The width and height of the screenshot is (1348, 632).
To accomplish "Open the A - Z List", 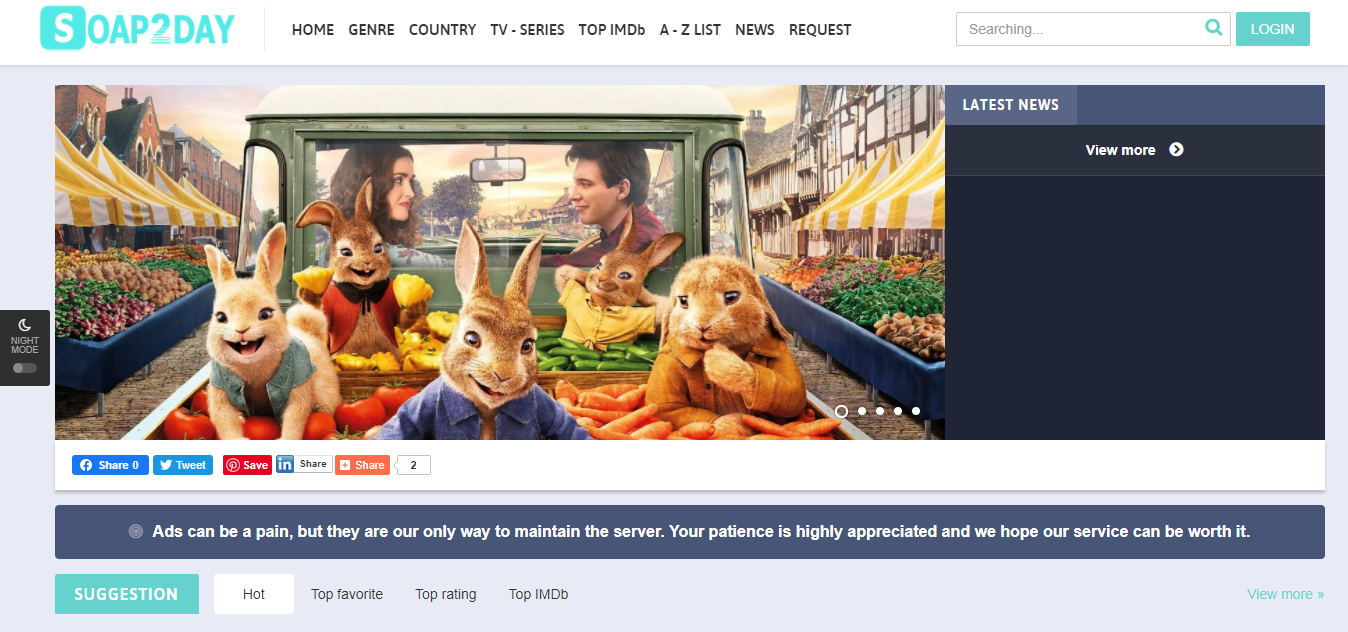I will (690, 30).
